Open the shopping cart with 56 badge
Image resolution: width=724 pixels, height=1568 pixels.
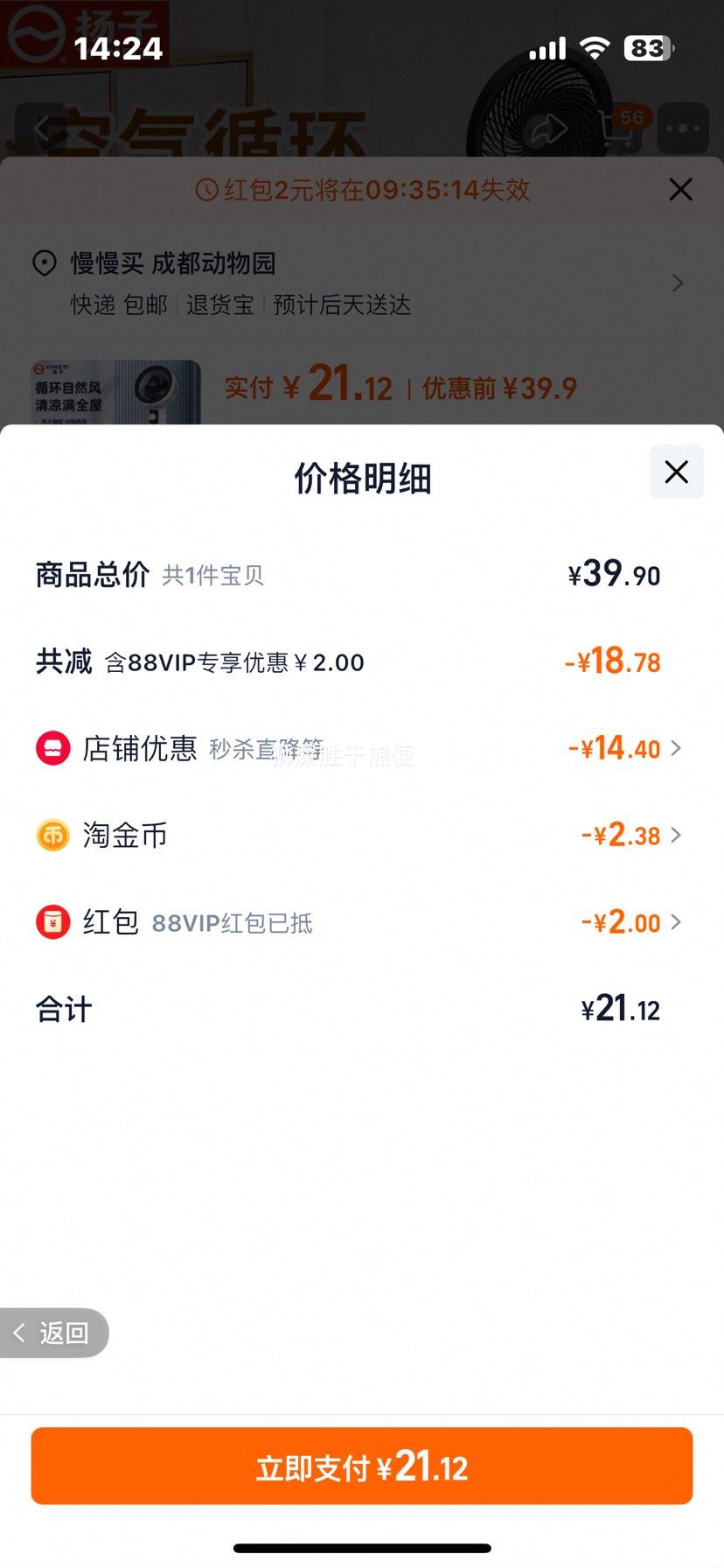[x=619, y=129]
